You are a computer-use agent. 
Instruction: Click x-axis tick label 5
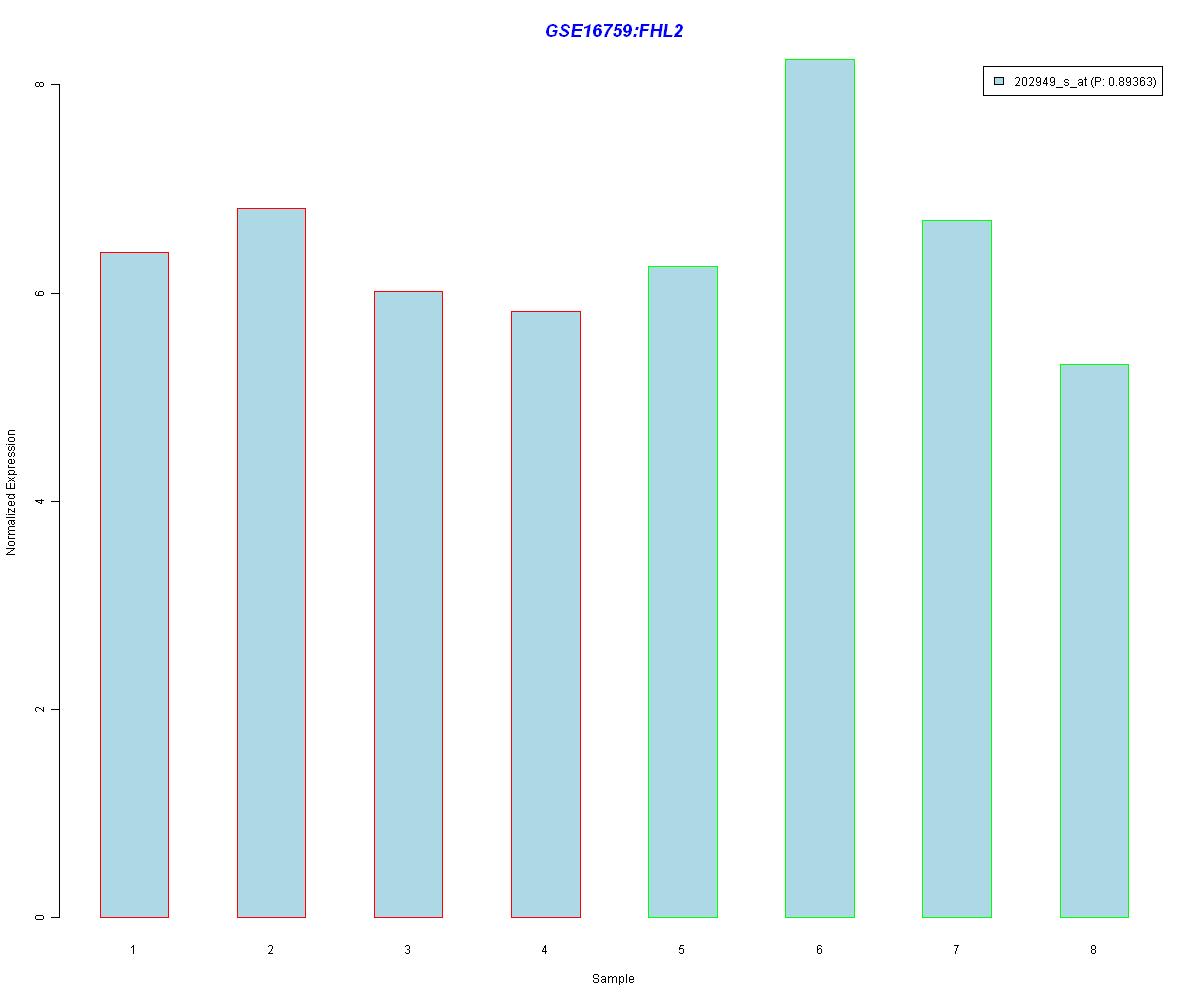(681, 949)
